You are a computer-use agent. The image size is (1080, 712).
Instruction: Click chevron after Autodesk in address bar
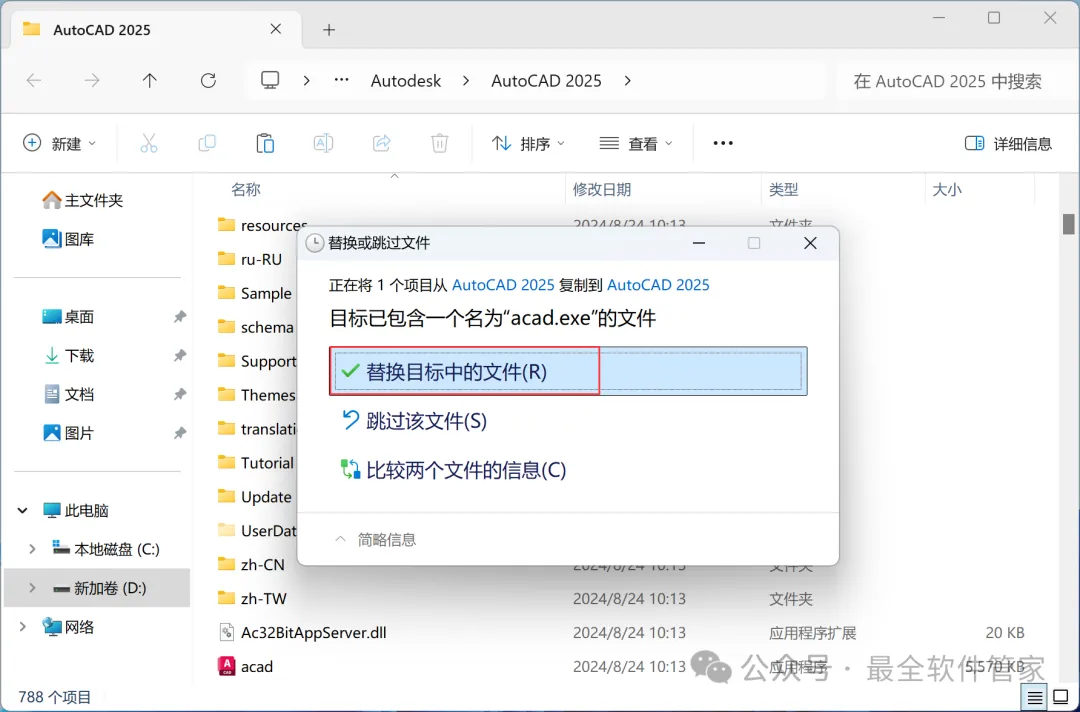click(466, 81)
